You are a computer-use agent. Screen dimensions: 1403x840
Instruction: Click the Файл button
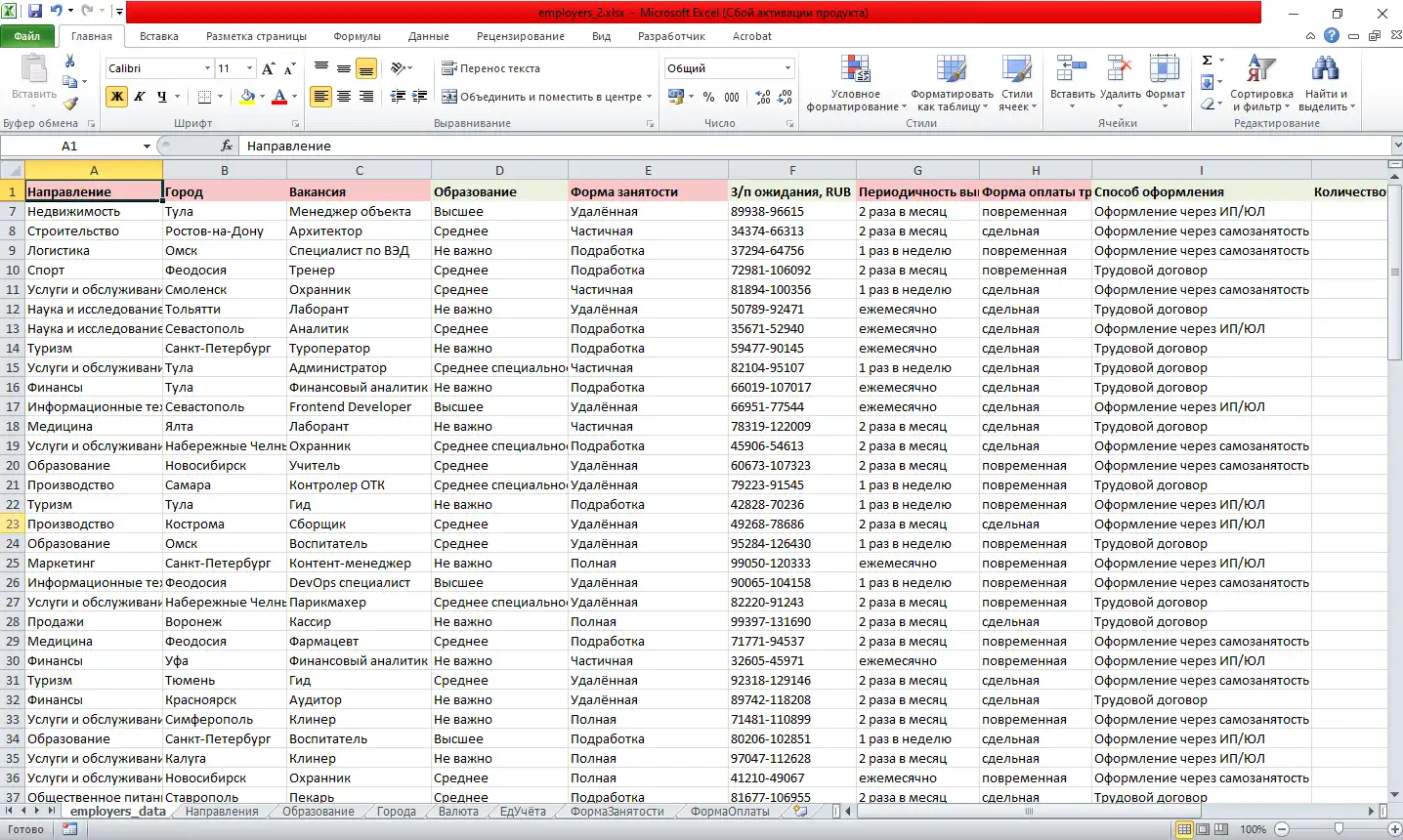tap(27, 36)
